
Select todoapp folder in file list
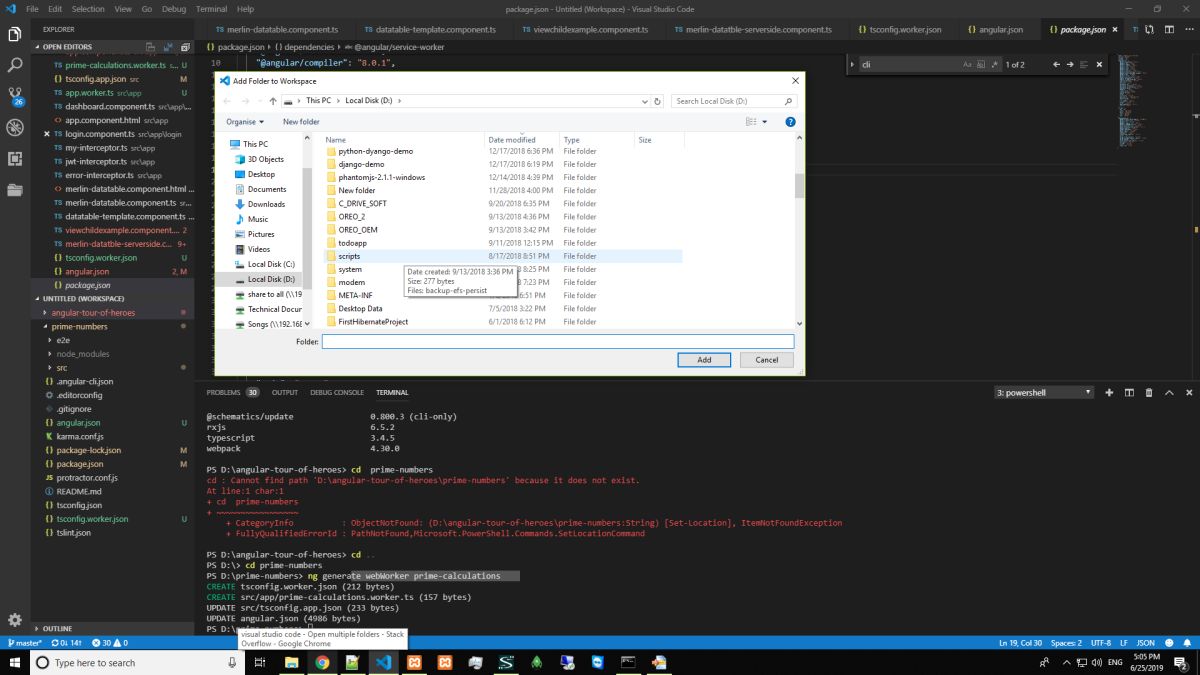[x=353, y=243]
